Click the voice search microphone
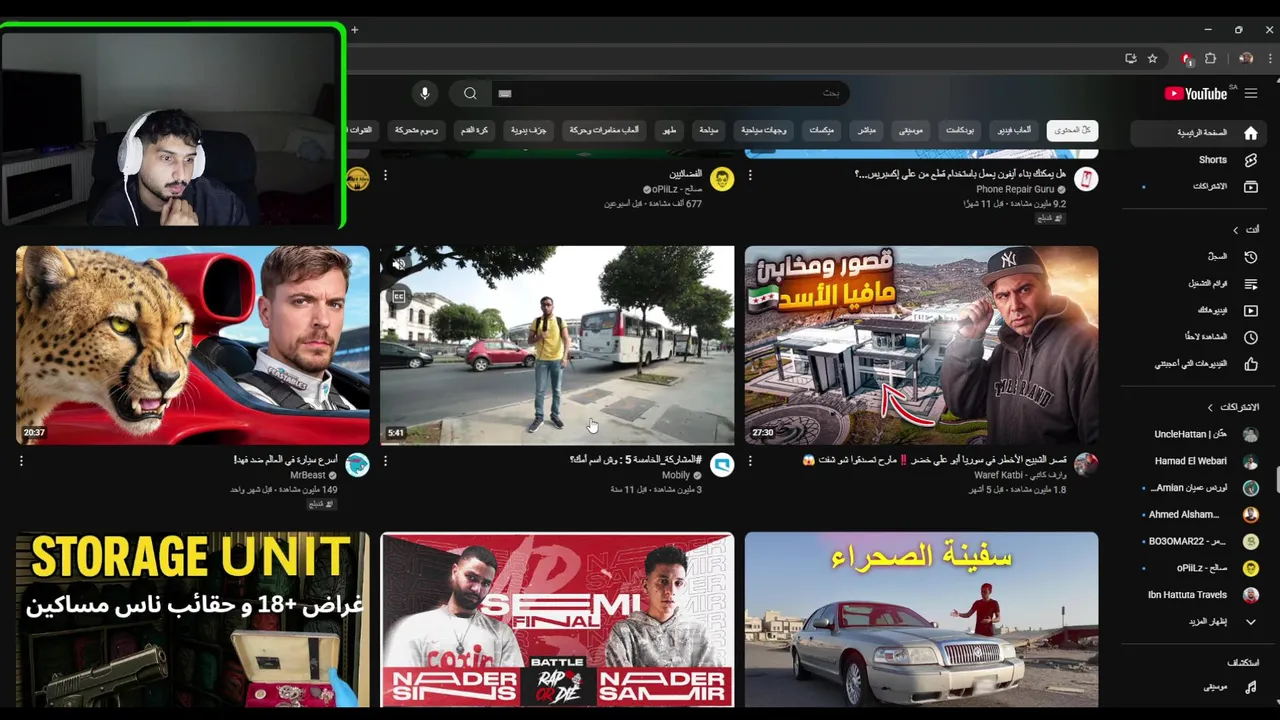Image resolution: width=1280 pixels, height=720 pixels. pyautogui.click(x=425, y=93)
